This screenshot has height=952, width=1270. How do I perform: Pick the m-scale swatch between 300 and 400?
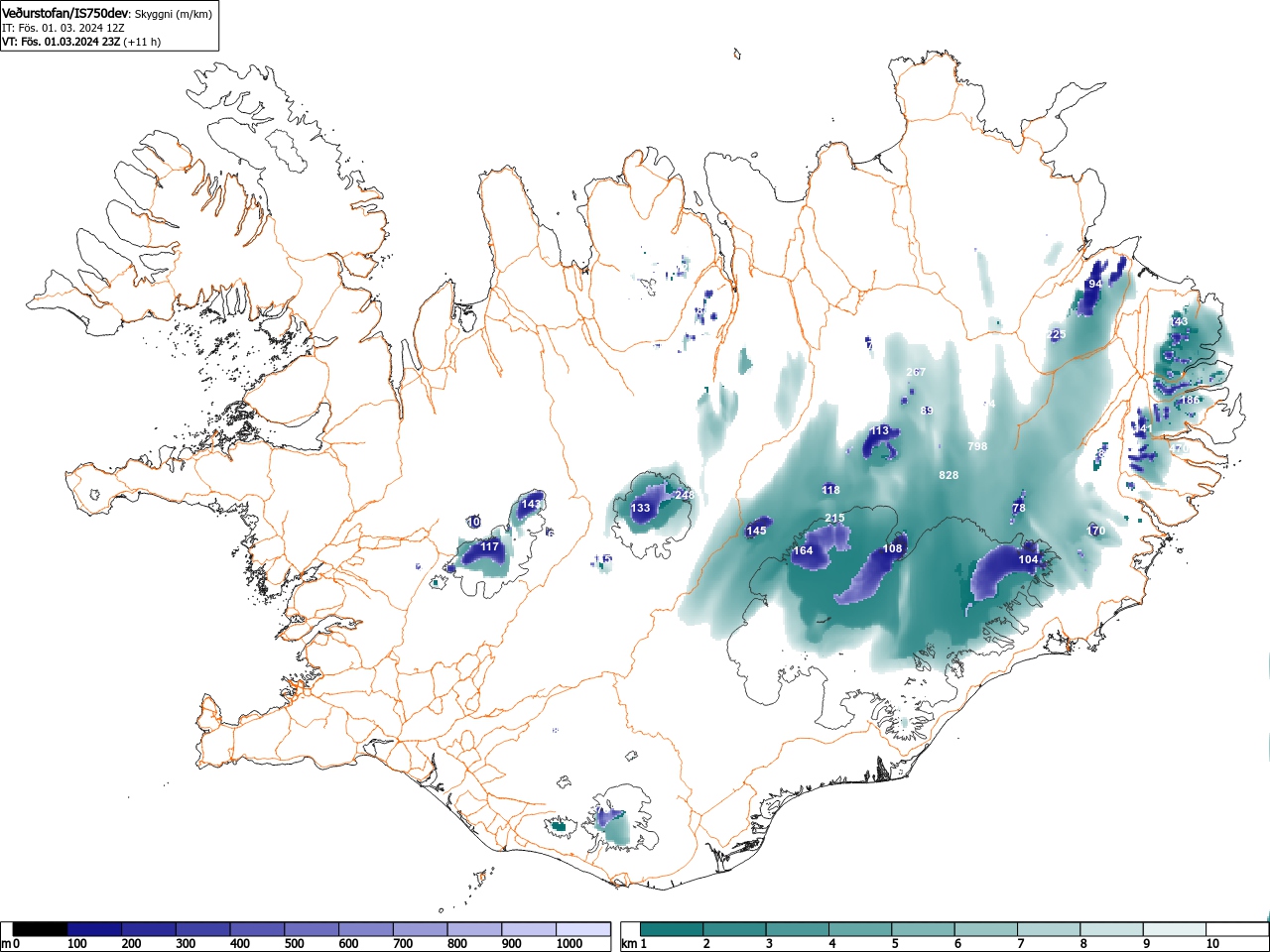pyautogui.click(x=203, y=929)
